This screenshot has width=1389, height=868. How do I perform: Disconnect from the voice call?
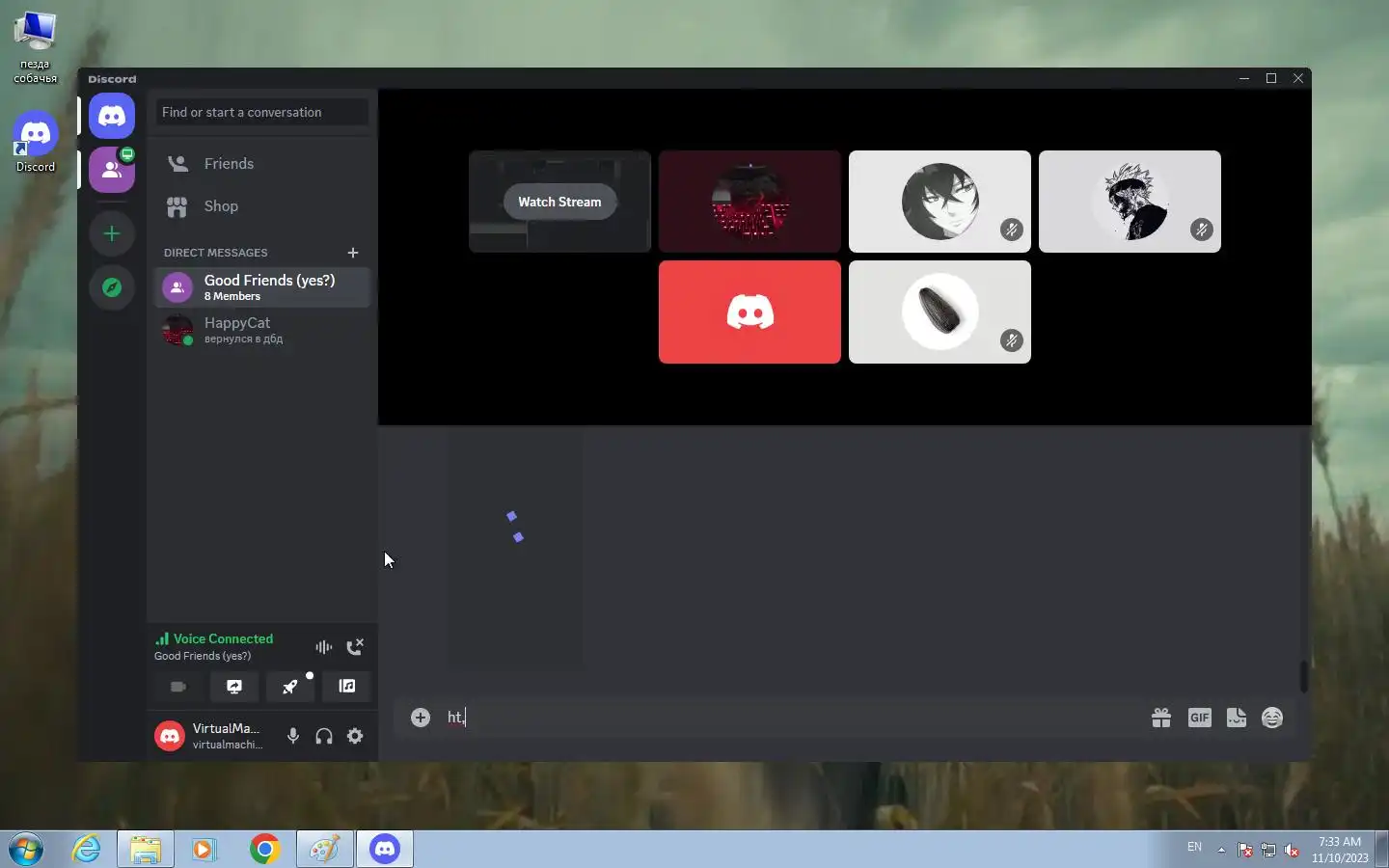(x=355, y=646)
